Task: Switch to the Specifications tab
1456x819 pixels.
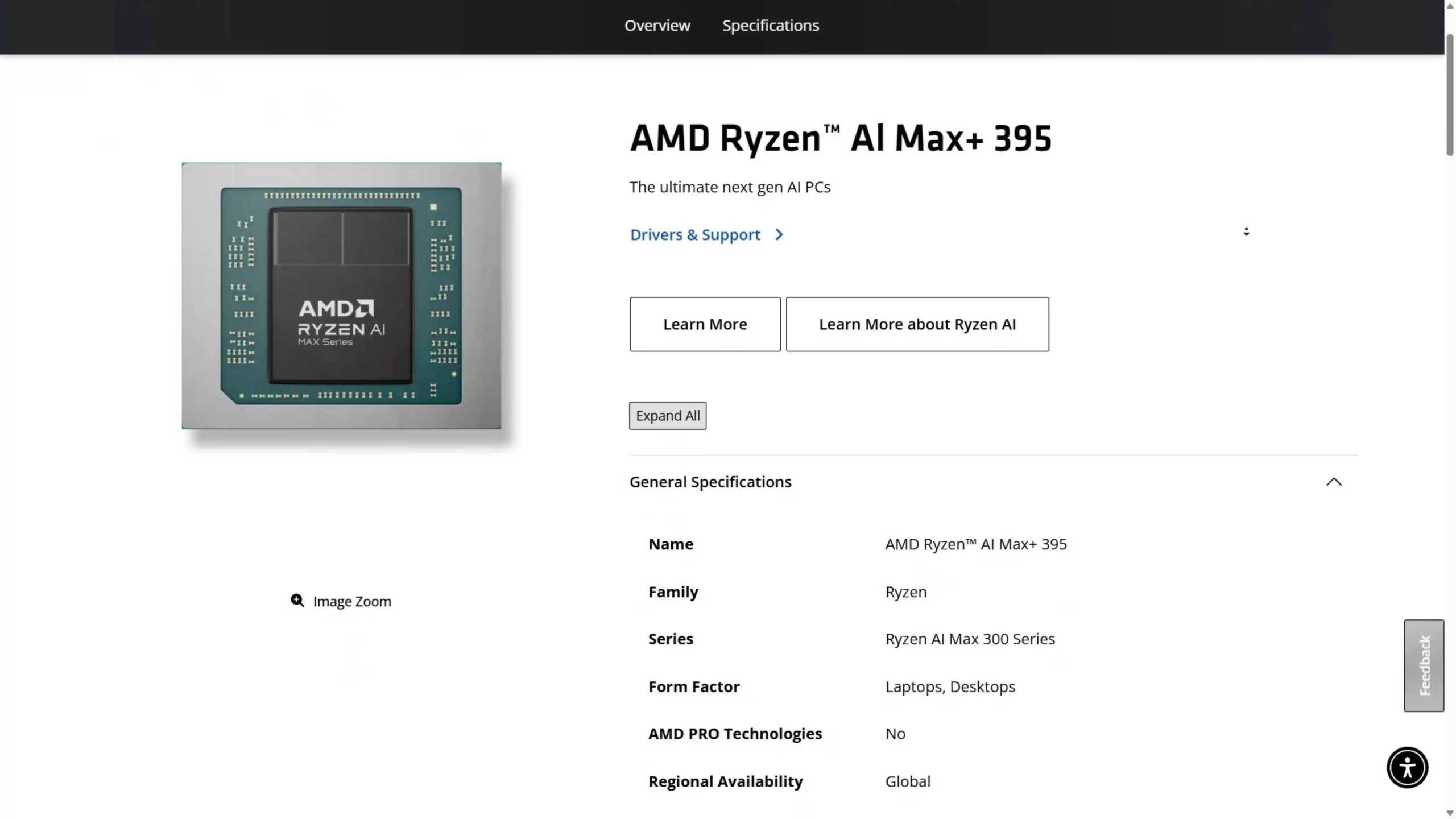Action: tap(770, 26)
